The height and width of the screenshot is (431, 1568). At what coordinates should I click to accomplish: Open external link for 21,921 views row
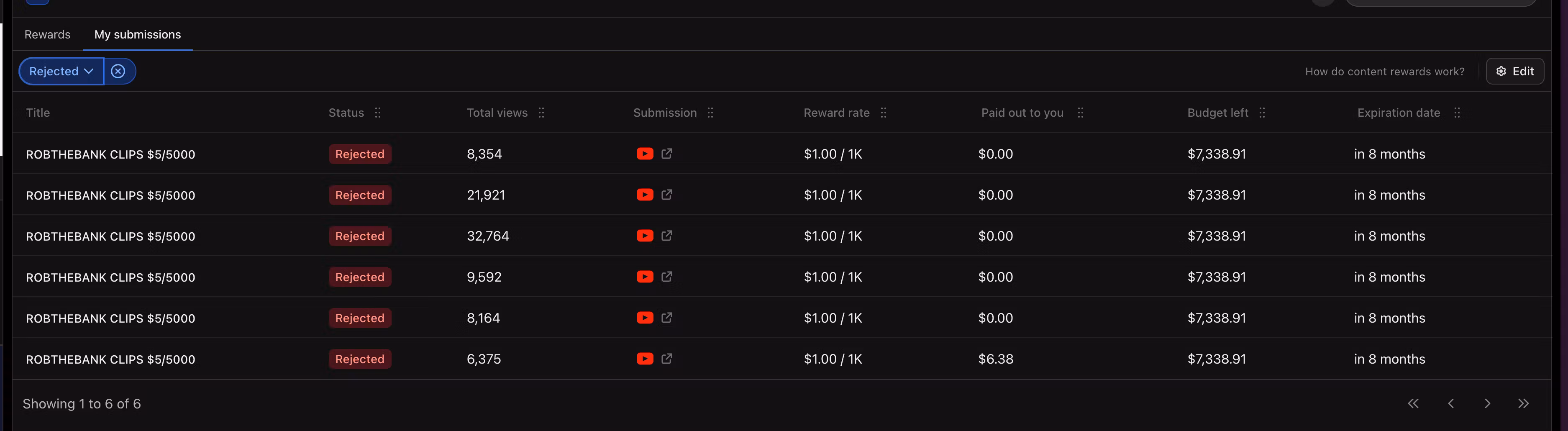[666, 195]
